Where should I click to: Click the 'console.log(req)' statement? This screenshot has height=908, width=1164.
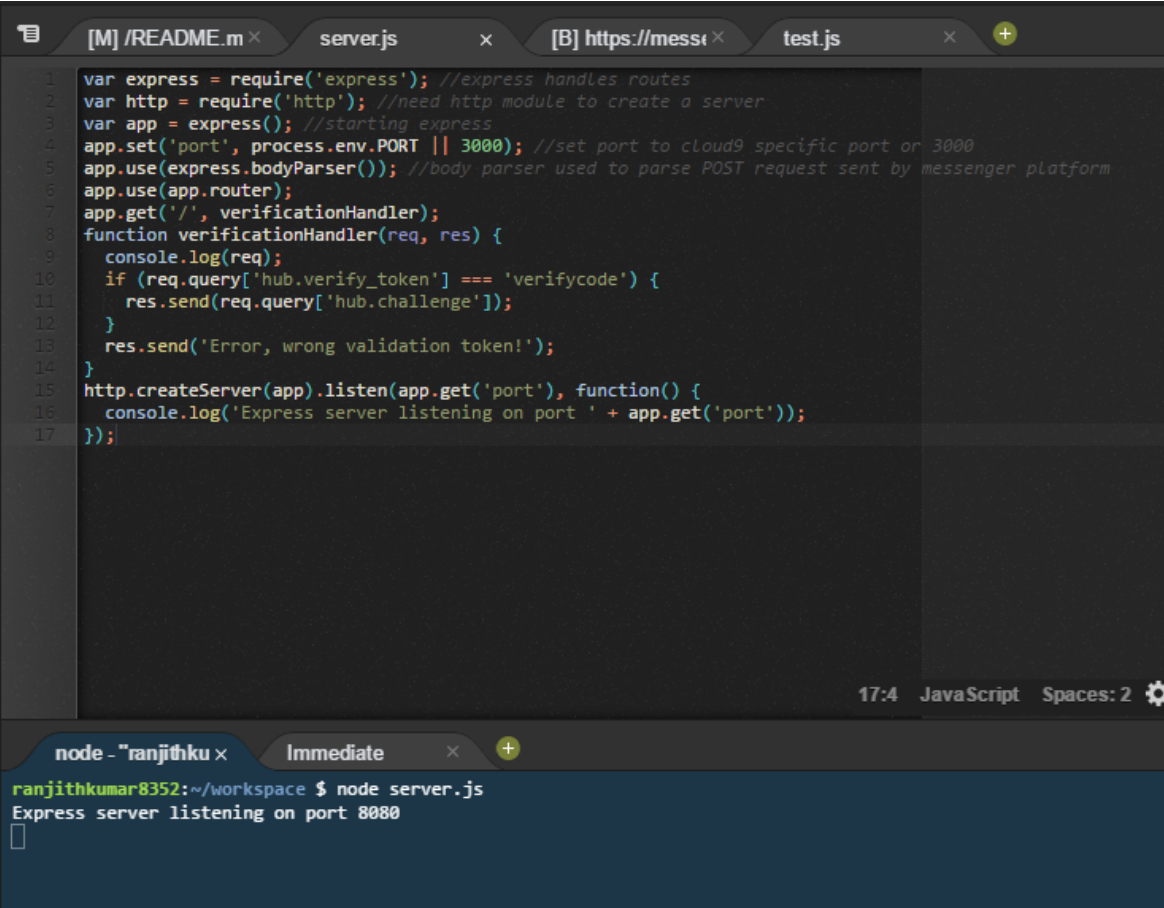[x=193, y=257]
